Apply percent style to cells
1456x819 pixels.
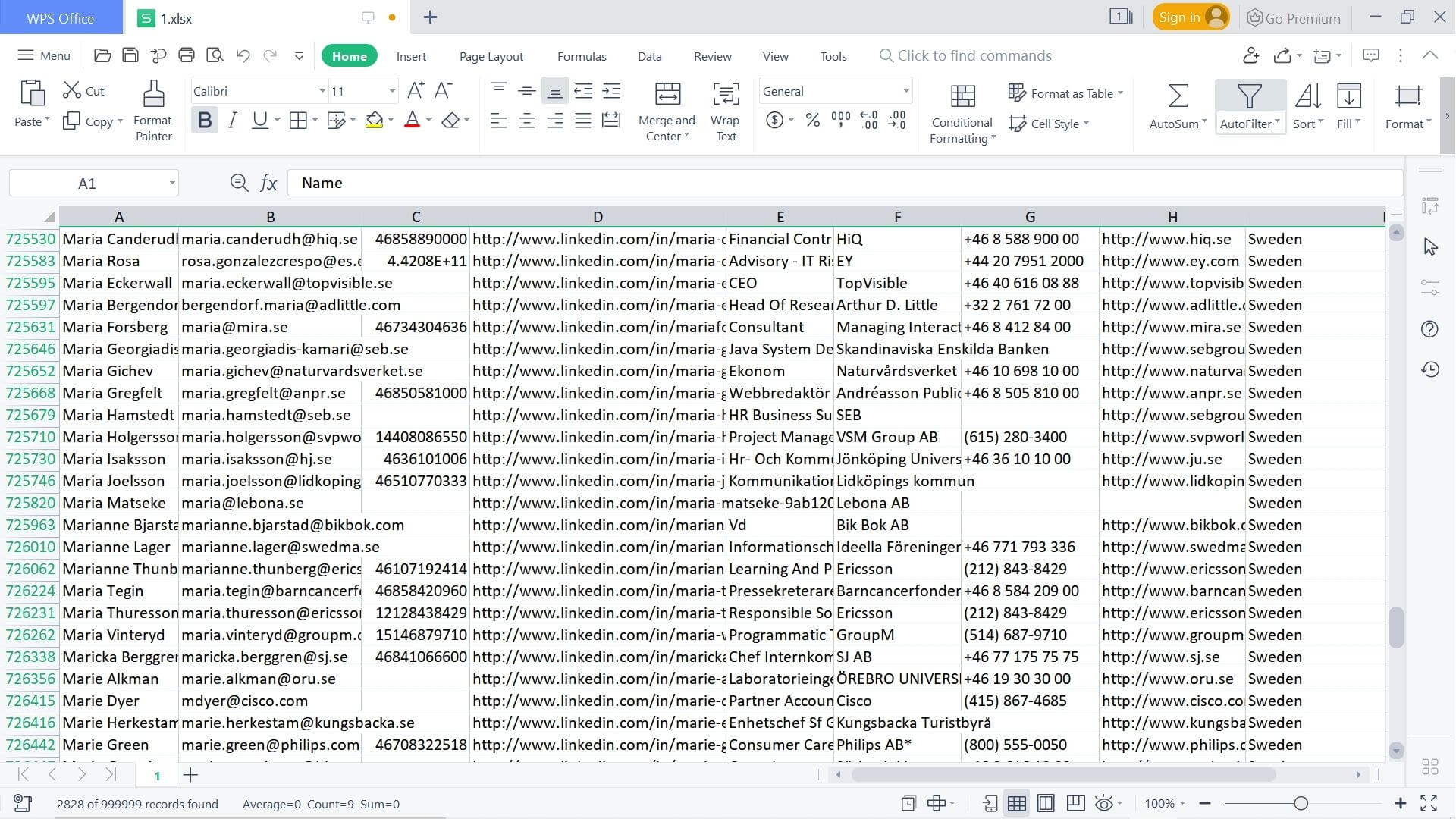(x=811, y=120)
